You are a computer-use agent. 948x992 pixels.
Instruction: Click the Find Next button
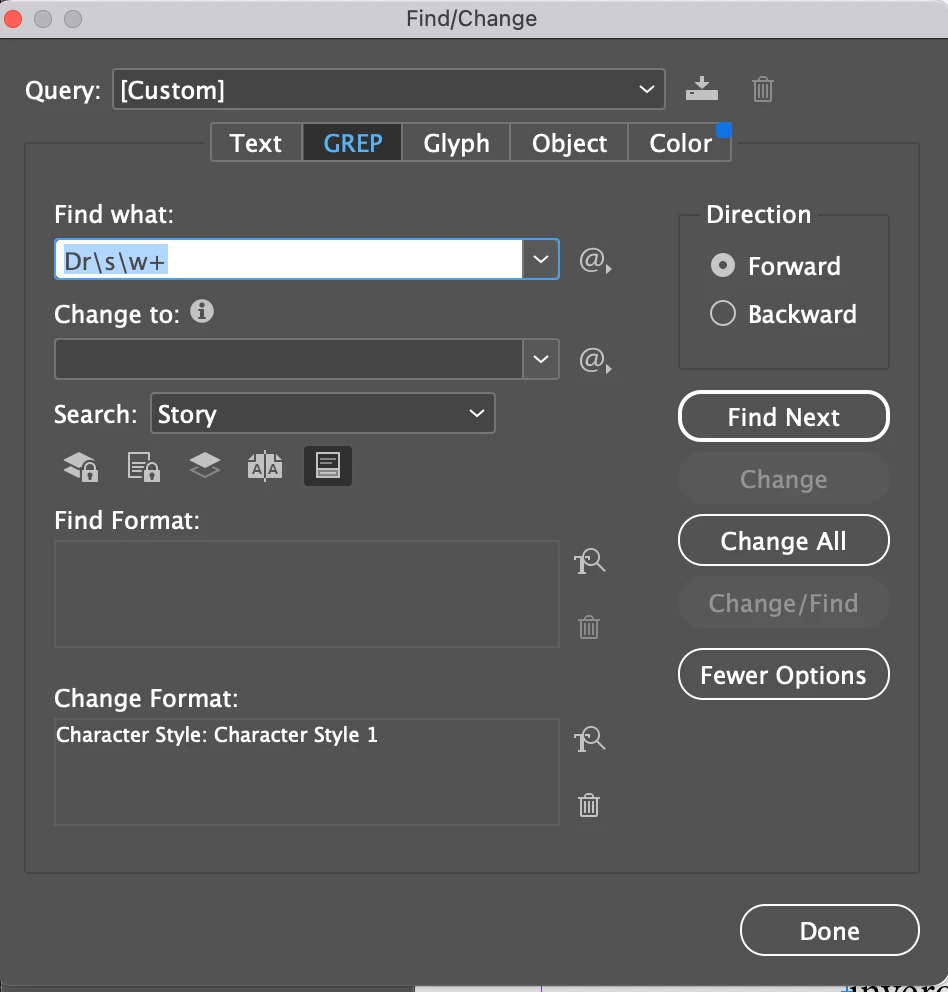(783, 416)
